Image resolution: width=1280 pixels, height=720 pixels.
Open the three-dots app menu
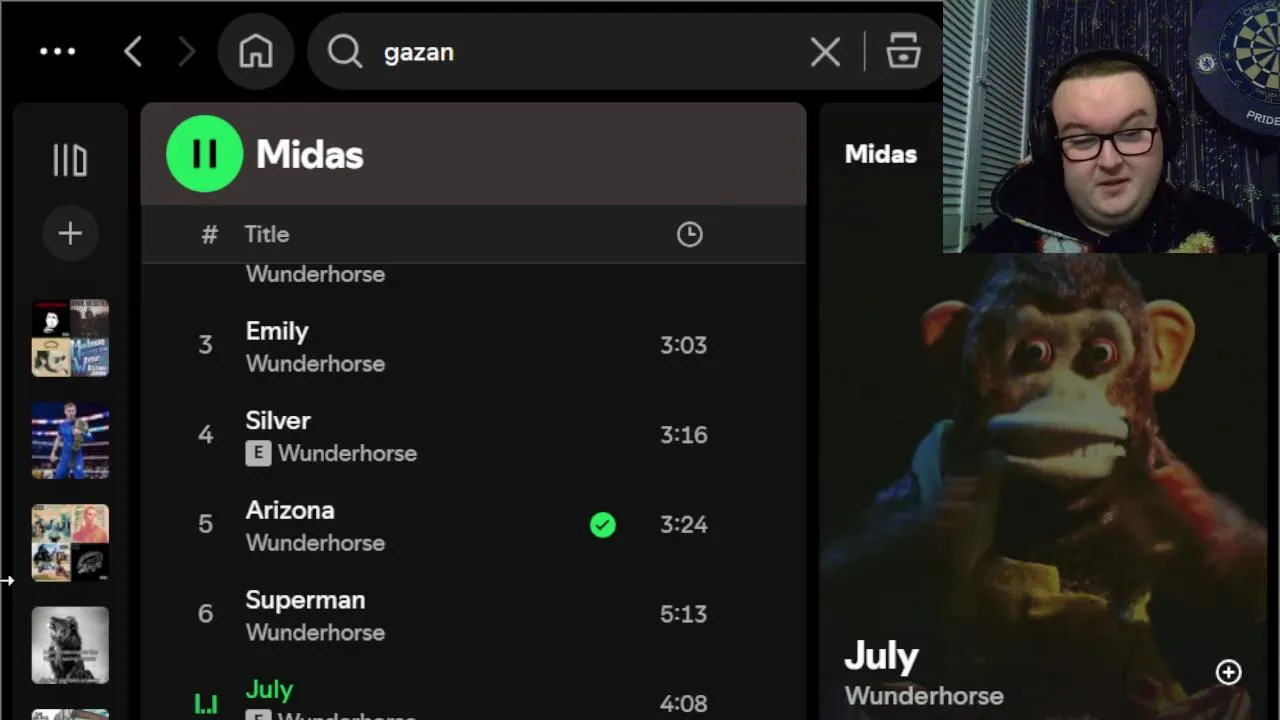click(x=58, y=52)
